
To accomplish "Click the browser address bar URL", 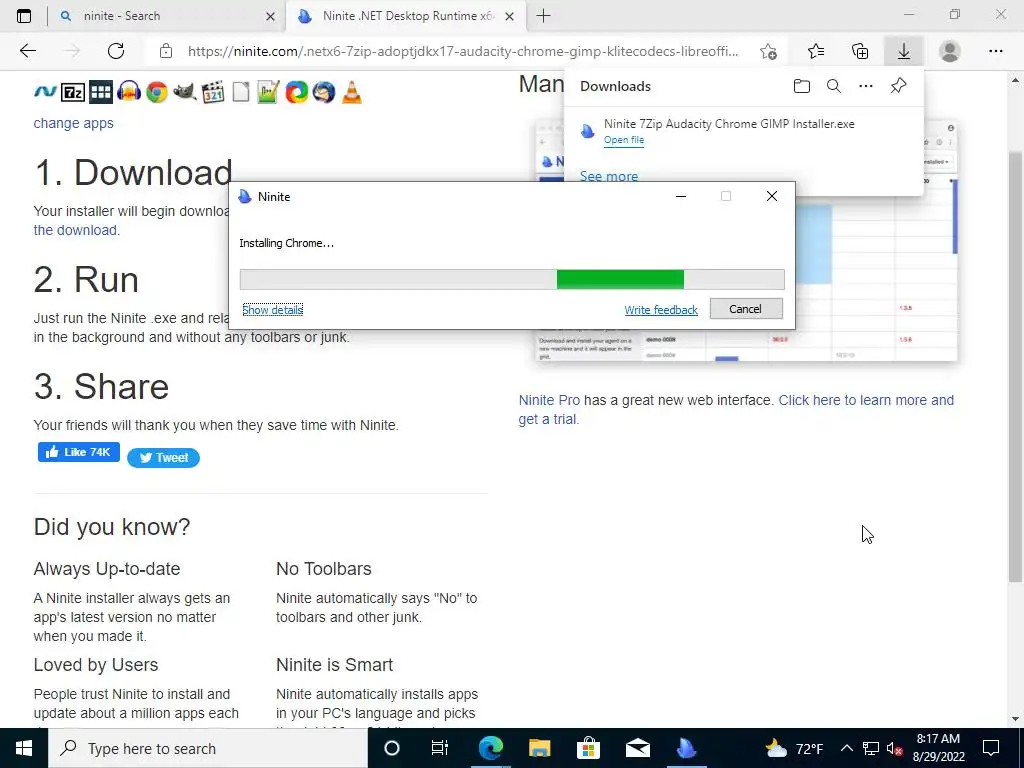I will [x=463, y=51].
